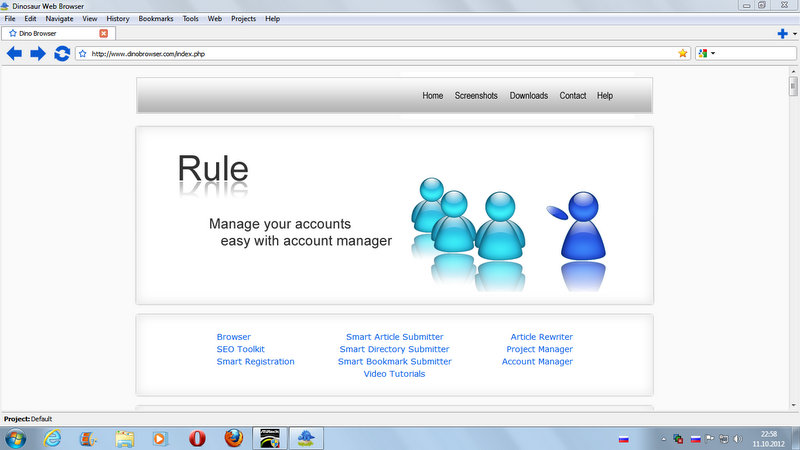This screenshot has height=450, width=800.
Task: Open Windows Start menu
Action: 15,438
